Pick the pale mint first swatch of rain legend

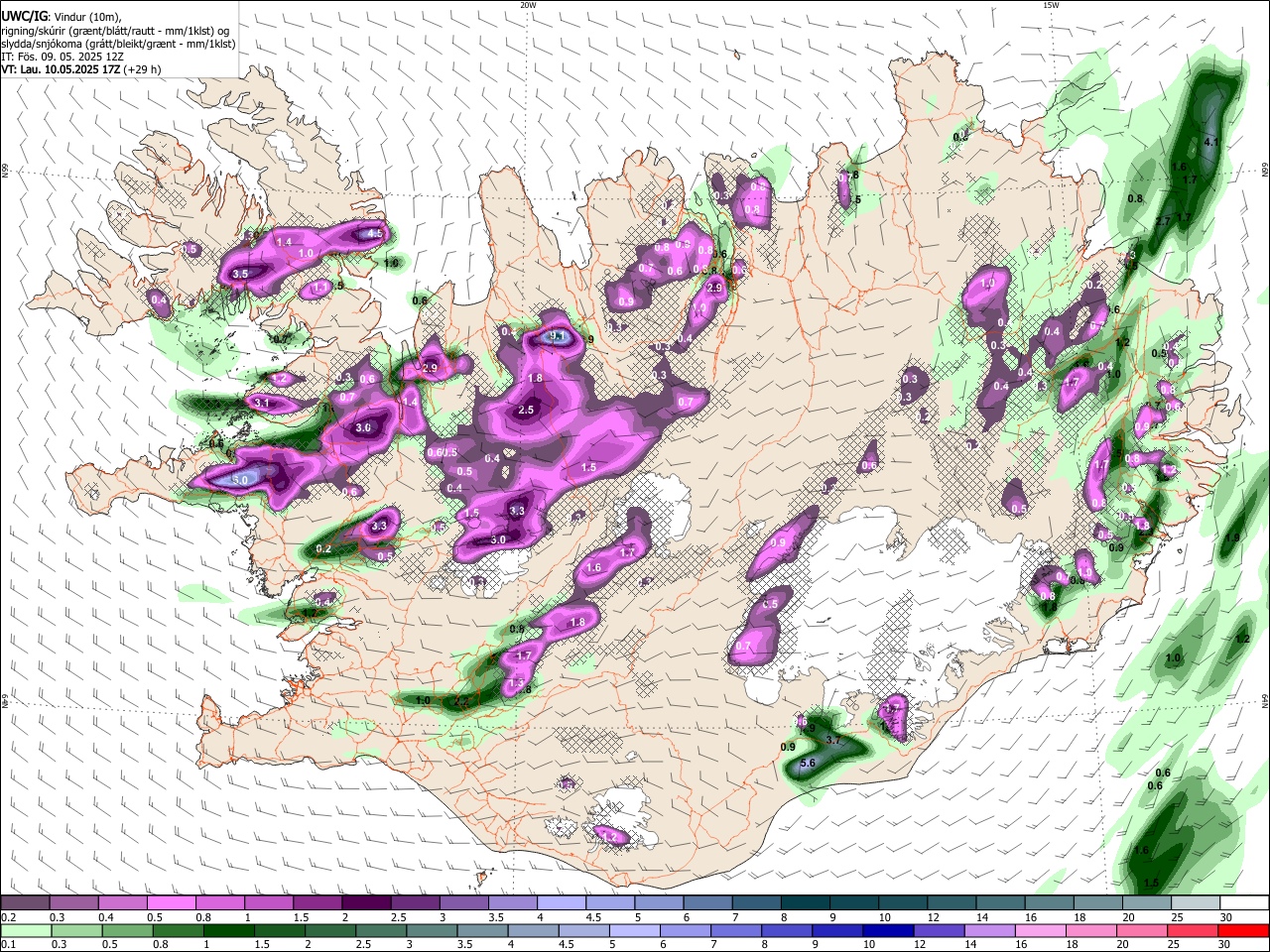coord(26,930)
